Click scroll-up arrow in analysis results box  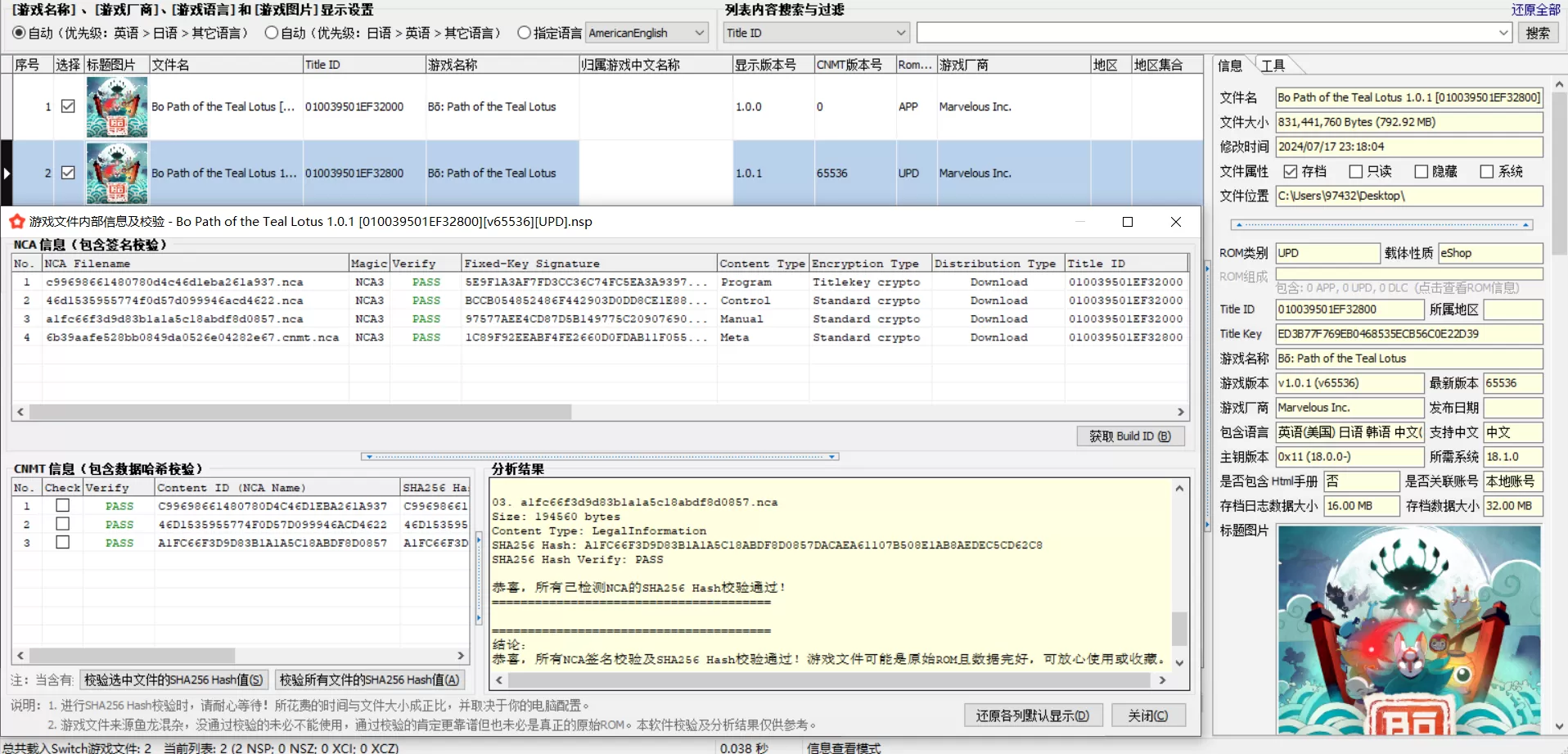click(x=1179, y=489)
